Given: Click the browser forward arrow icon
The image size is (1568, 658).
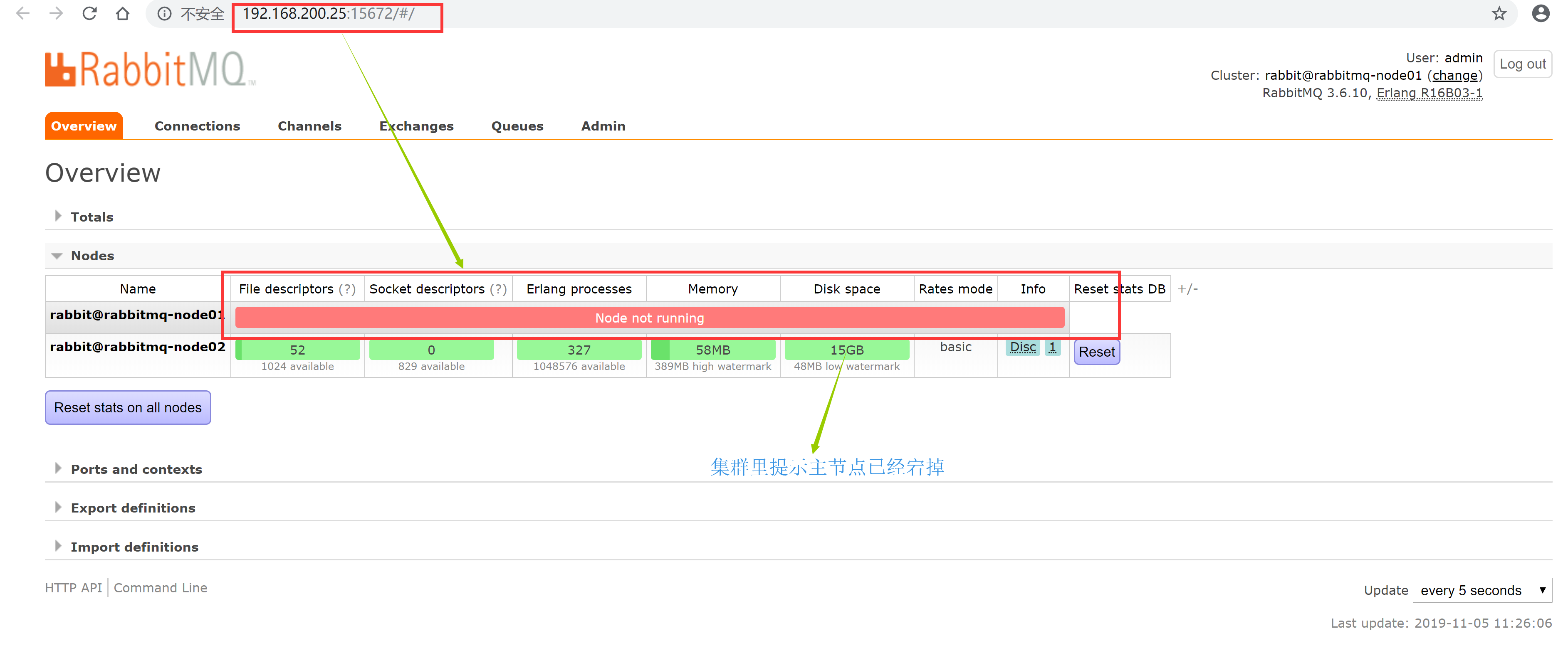Looking at the screenshot, I should point(56,13).
